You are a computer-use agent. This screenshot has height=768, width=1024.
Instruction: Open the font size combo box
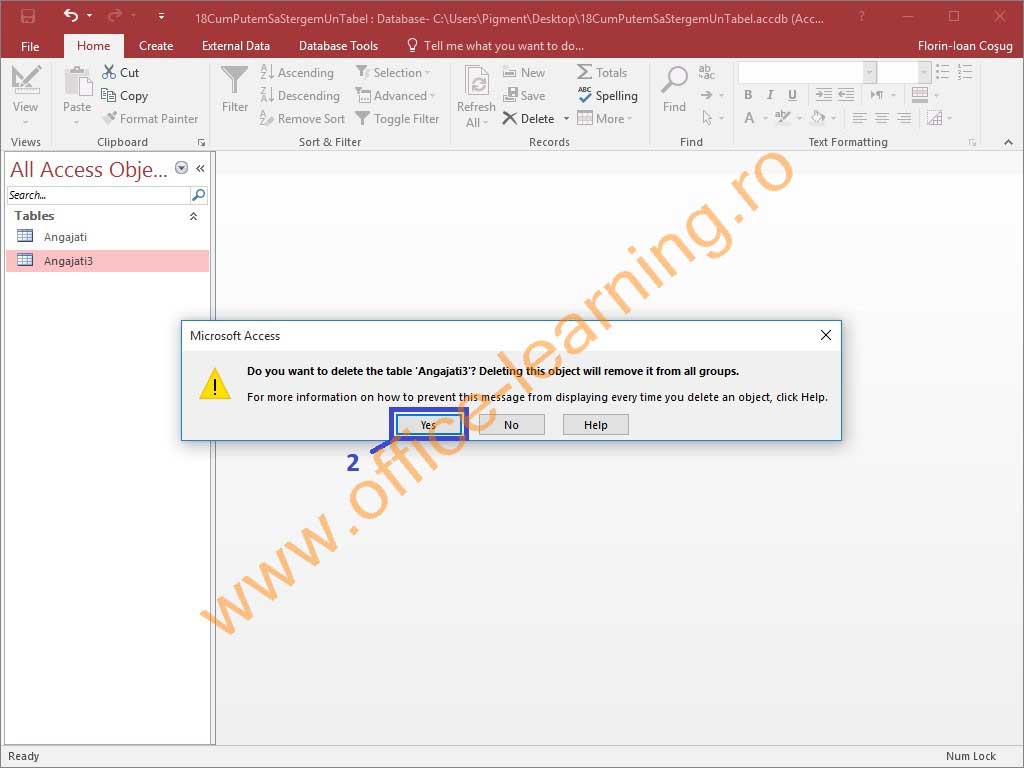point(904,72)
